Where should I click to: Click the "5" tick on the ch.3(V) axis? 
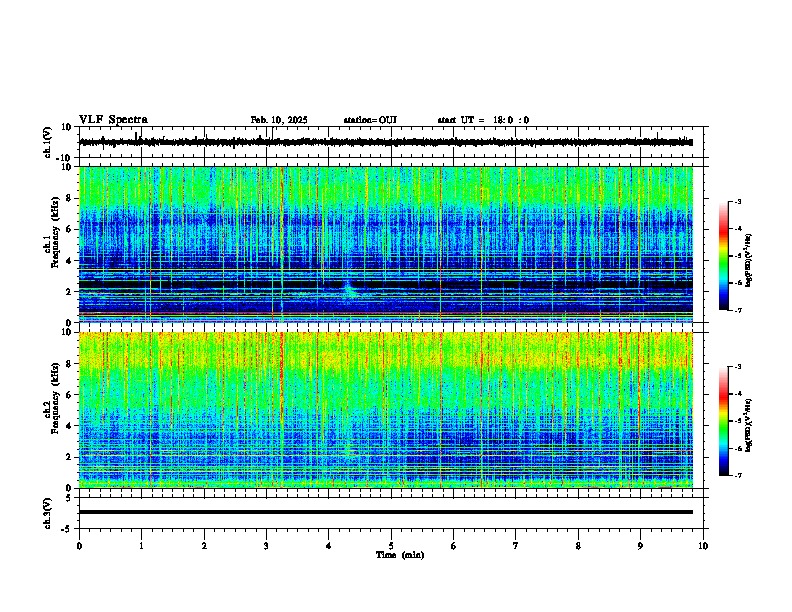coord(70,498)
